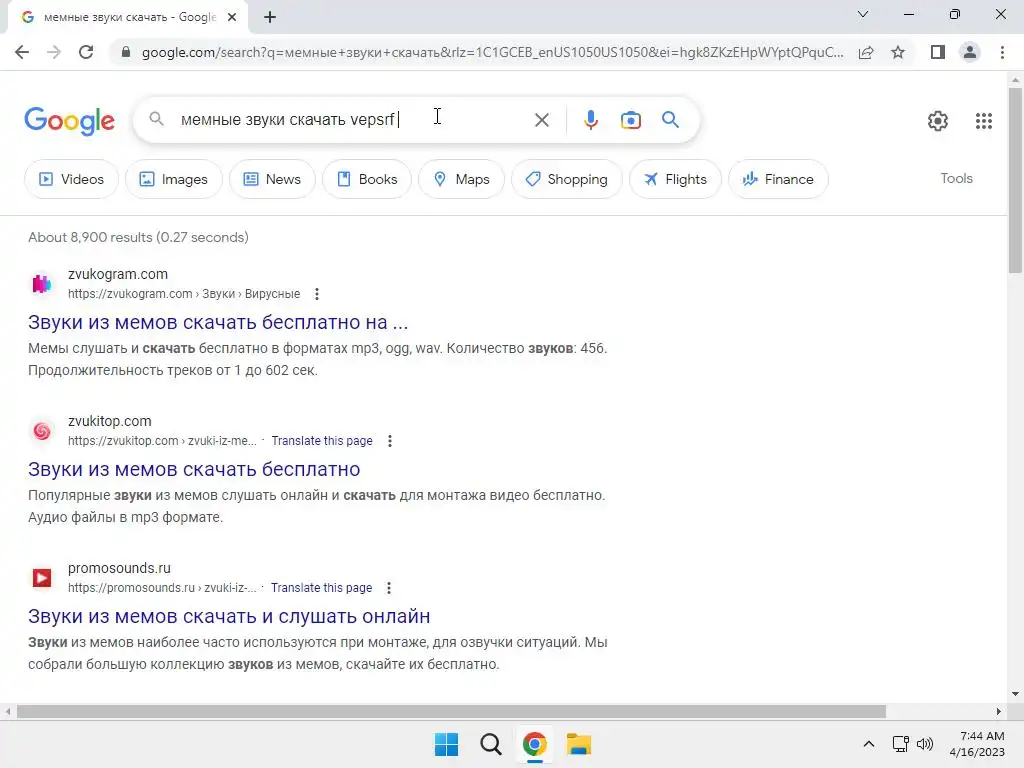Open network status tray icon
Screen dimensions: 1024x768
pyautogui.click(x=901, y=744)
